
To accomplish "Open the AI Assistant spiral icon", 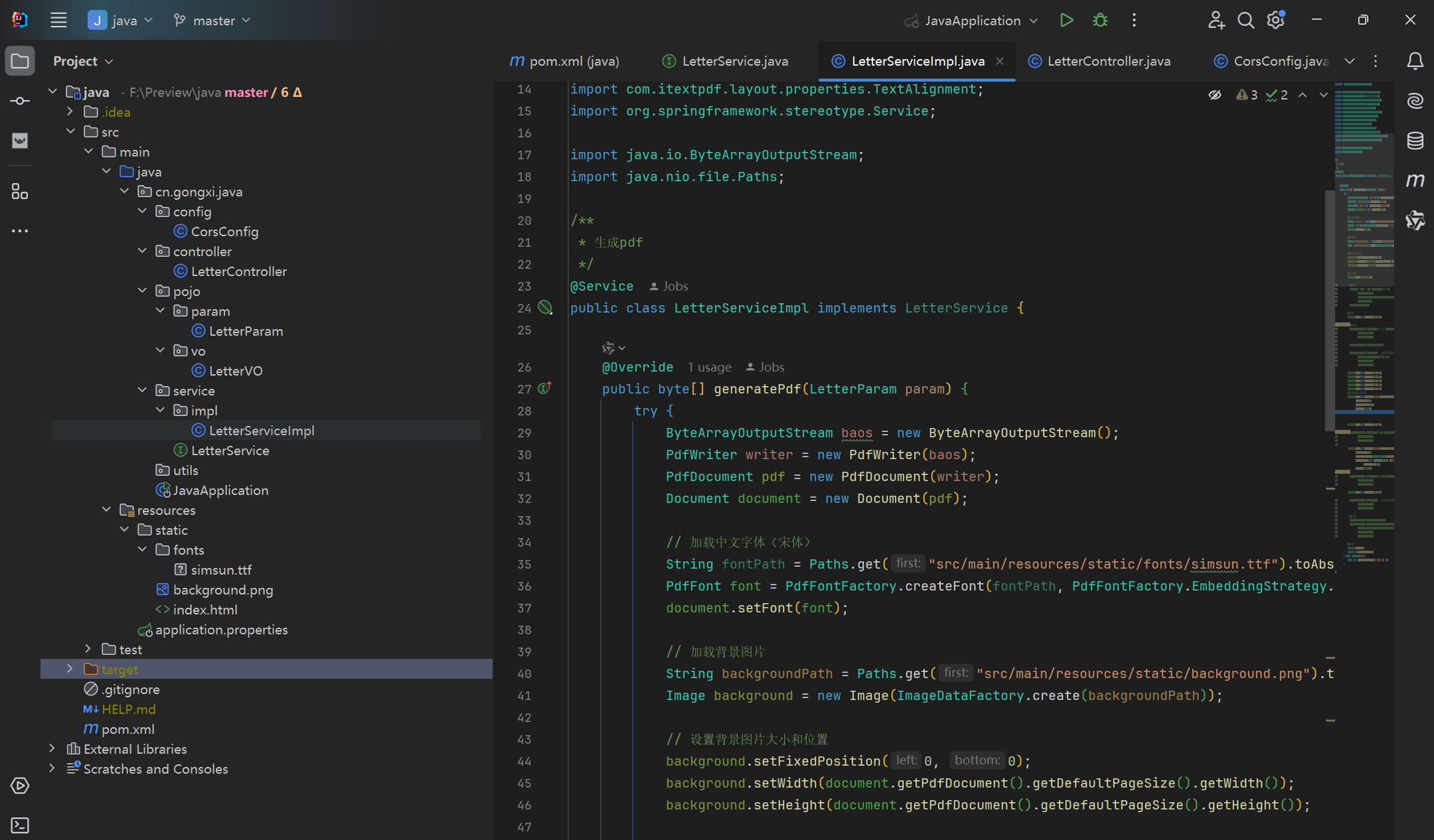I will point(1415,101).
